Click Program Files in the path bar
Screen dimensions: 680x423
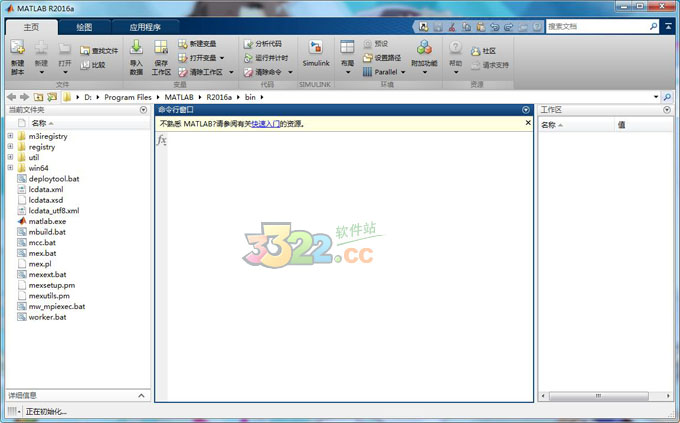click(128, 97)
